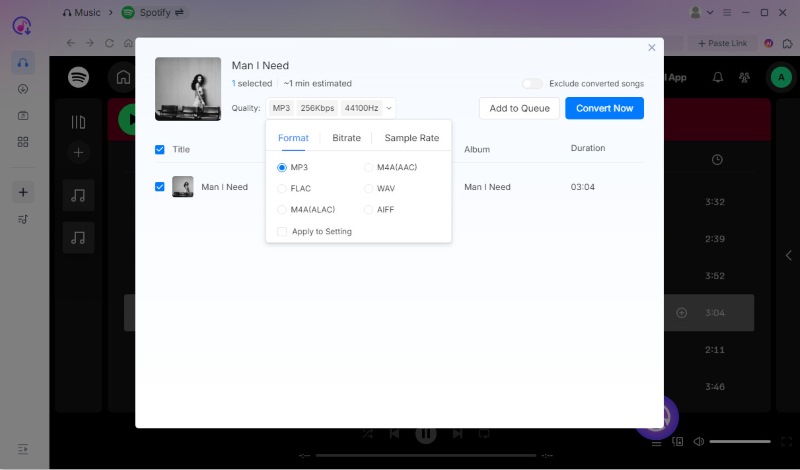The width and height of the screenshot is (800, 470).
Task: Close the conversion dialog with X
Action: point(652,47)
